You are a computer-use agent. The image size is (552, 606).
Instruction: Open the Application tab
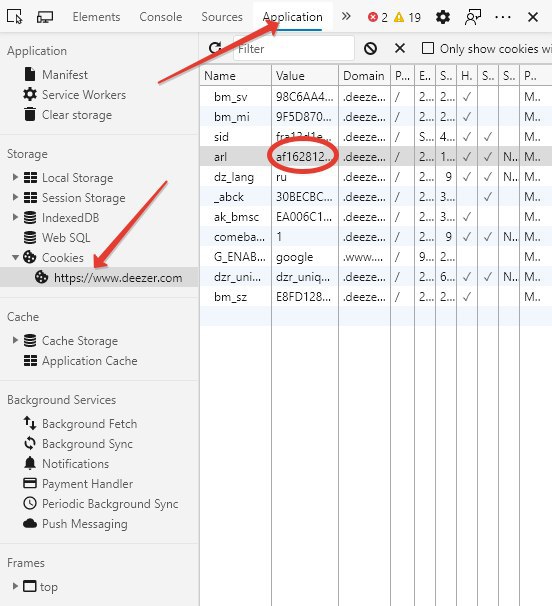292,17
